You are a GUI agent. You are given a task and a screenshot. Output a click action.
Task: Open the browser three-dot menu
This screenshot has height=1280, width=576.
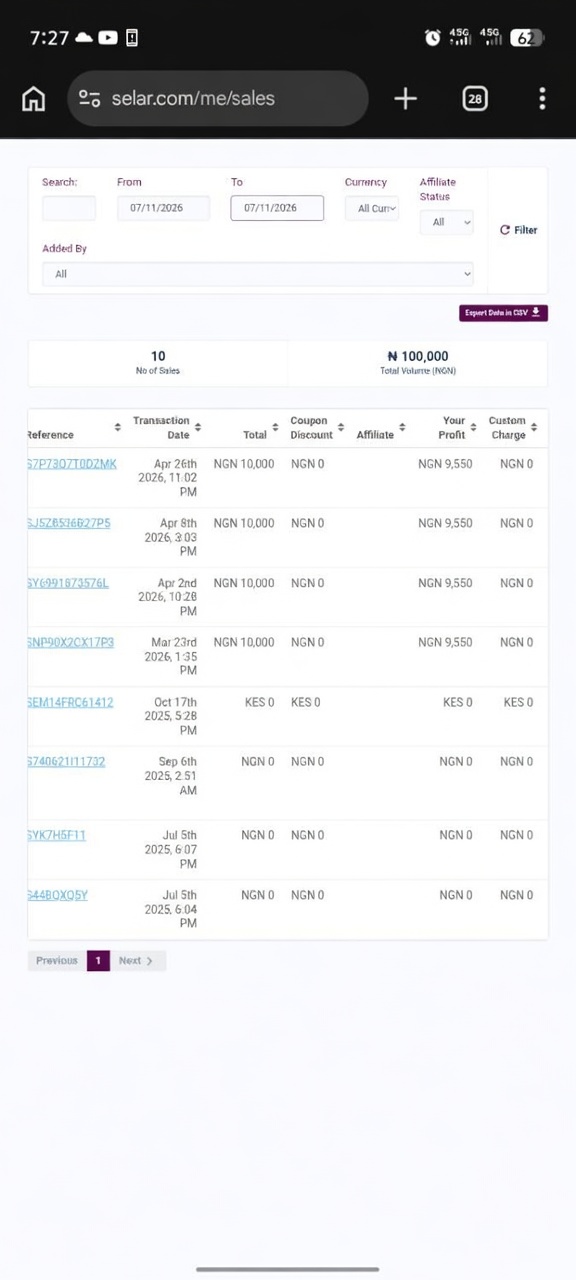coord(542,98)
